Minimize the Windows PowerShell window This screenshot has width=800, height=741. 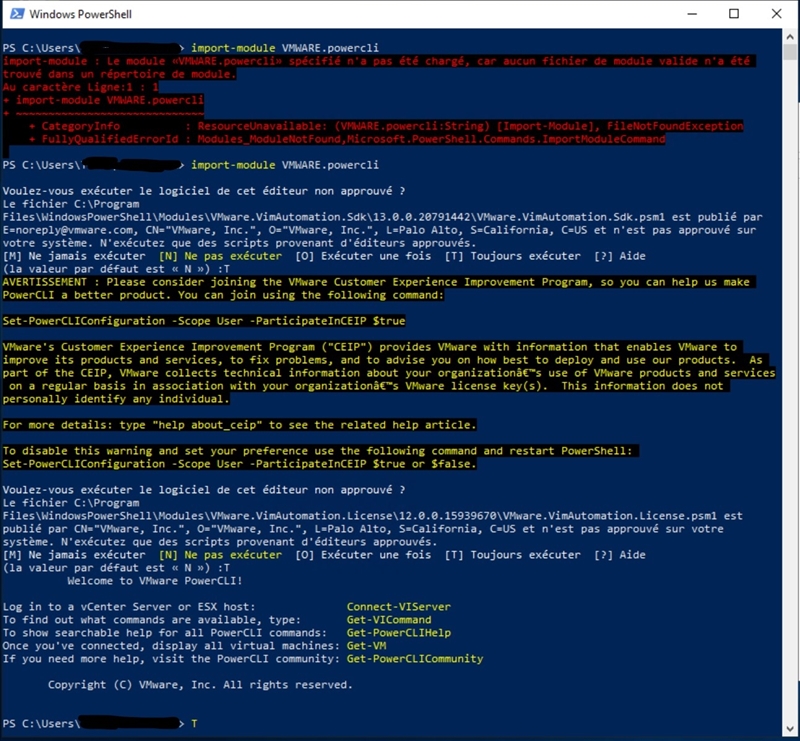pyautogui.click(x=692, y=14)
